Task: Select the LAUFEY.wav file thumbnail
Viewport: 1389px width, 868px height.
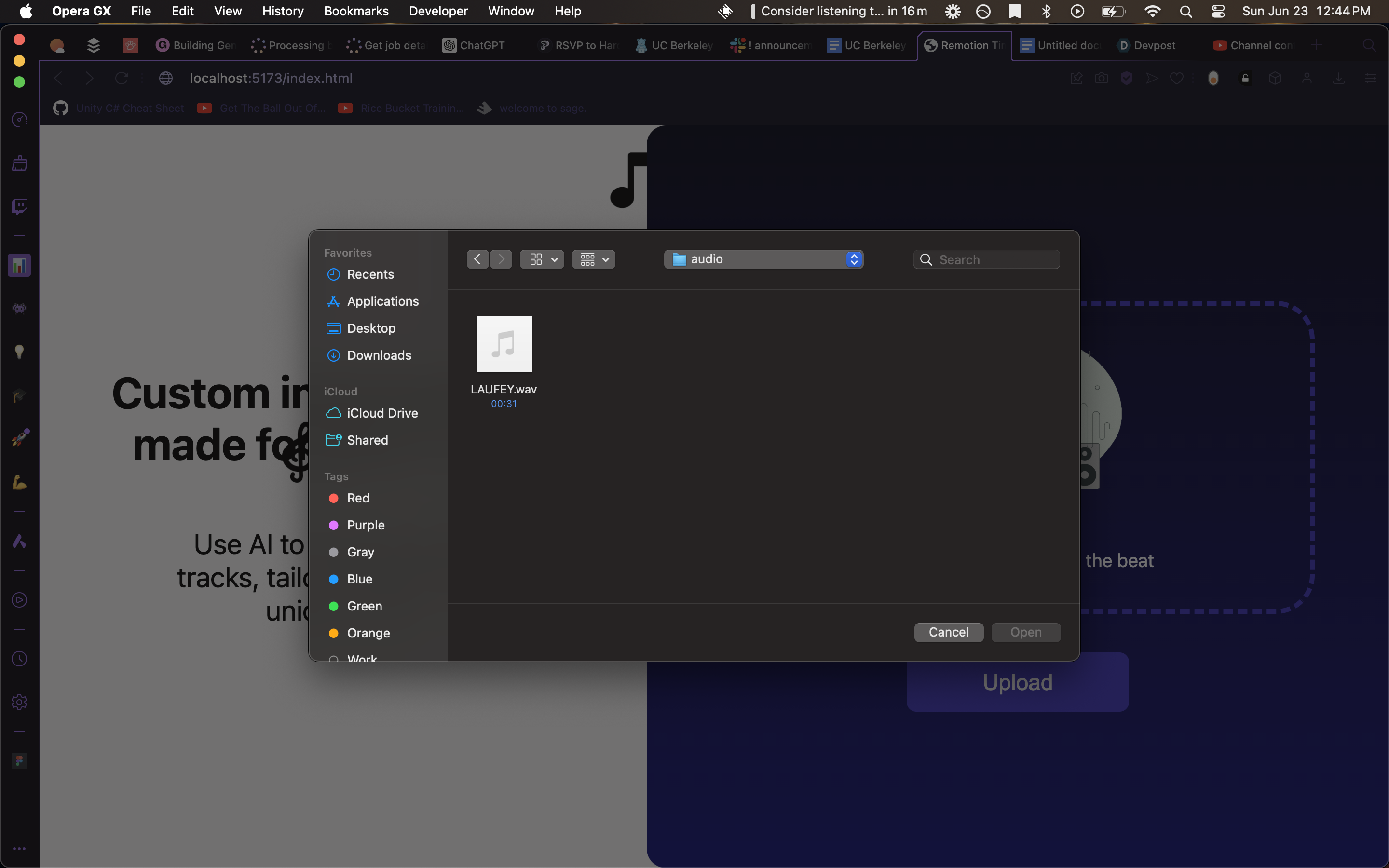Action: (504, 344)
